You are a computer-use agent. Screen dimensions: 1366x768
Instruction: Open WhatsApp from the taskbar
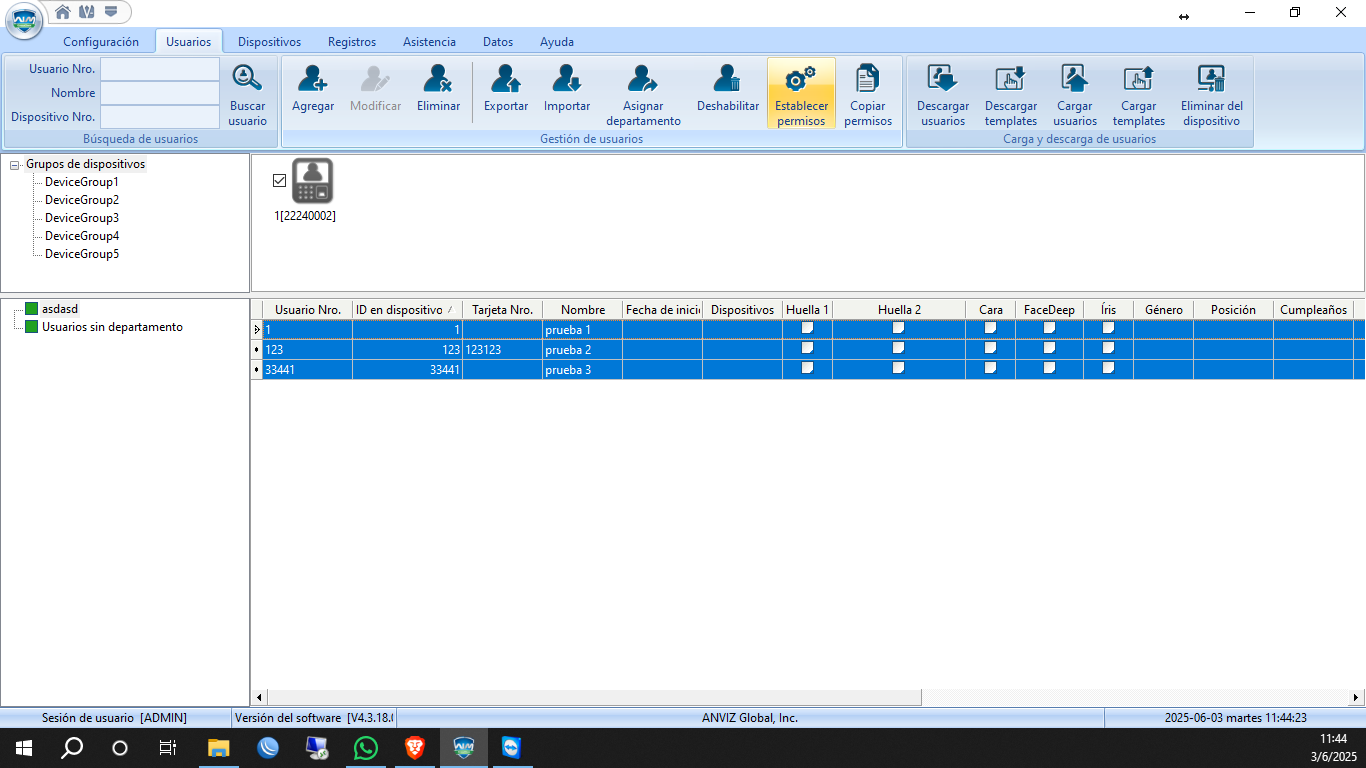(366, 747)
